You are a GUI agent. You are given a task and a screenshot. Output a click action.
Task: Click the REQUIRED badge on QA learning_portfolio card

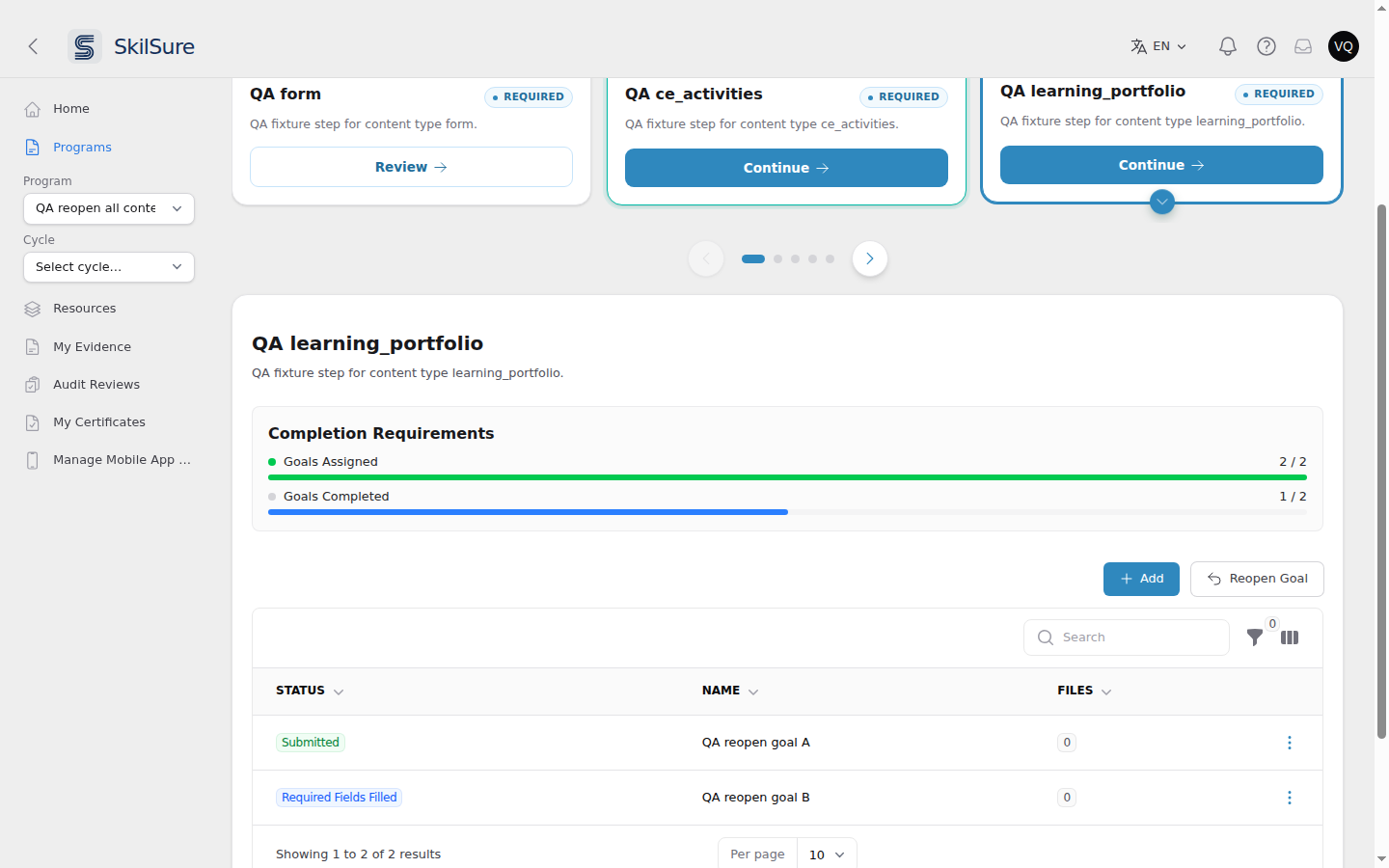coord(1279,95)
